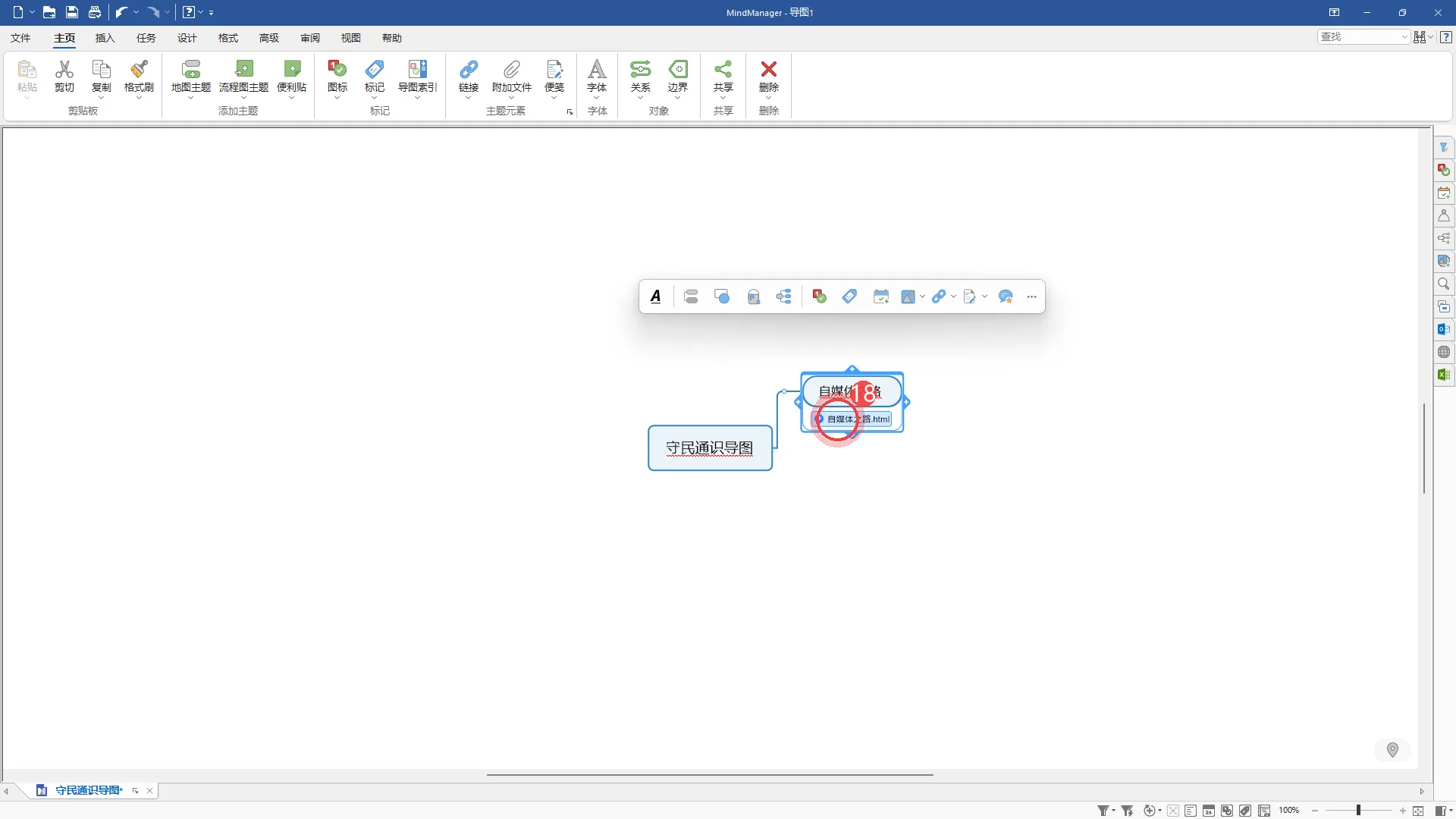The width and height of the screenshot is (1456, 819).
Task: Expand the link dropdown arrow in floating toolbar
Action: pyautogui.click(x=953, y=297)
